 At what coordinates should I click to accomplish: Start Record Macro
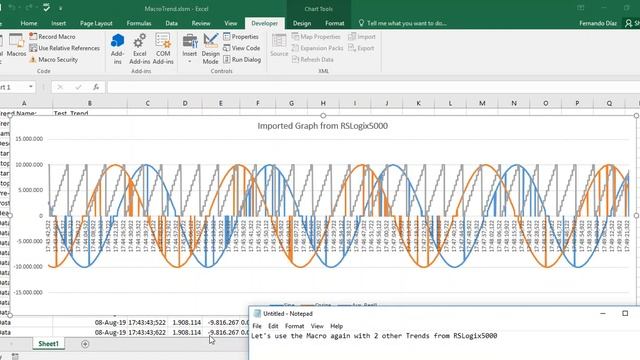(x=52, y=37)
